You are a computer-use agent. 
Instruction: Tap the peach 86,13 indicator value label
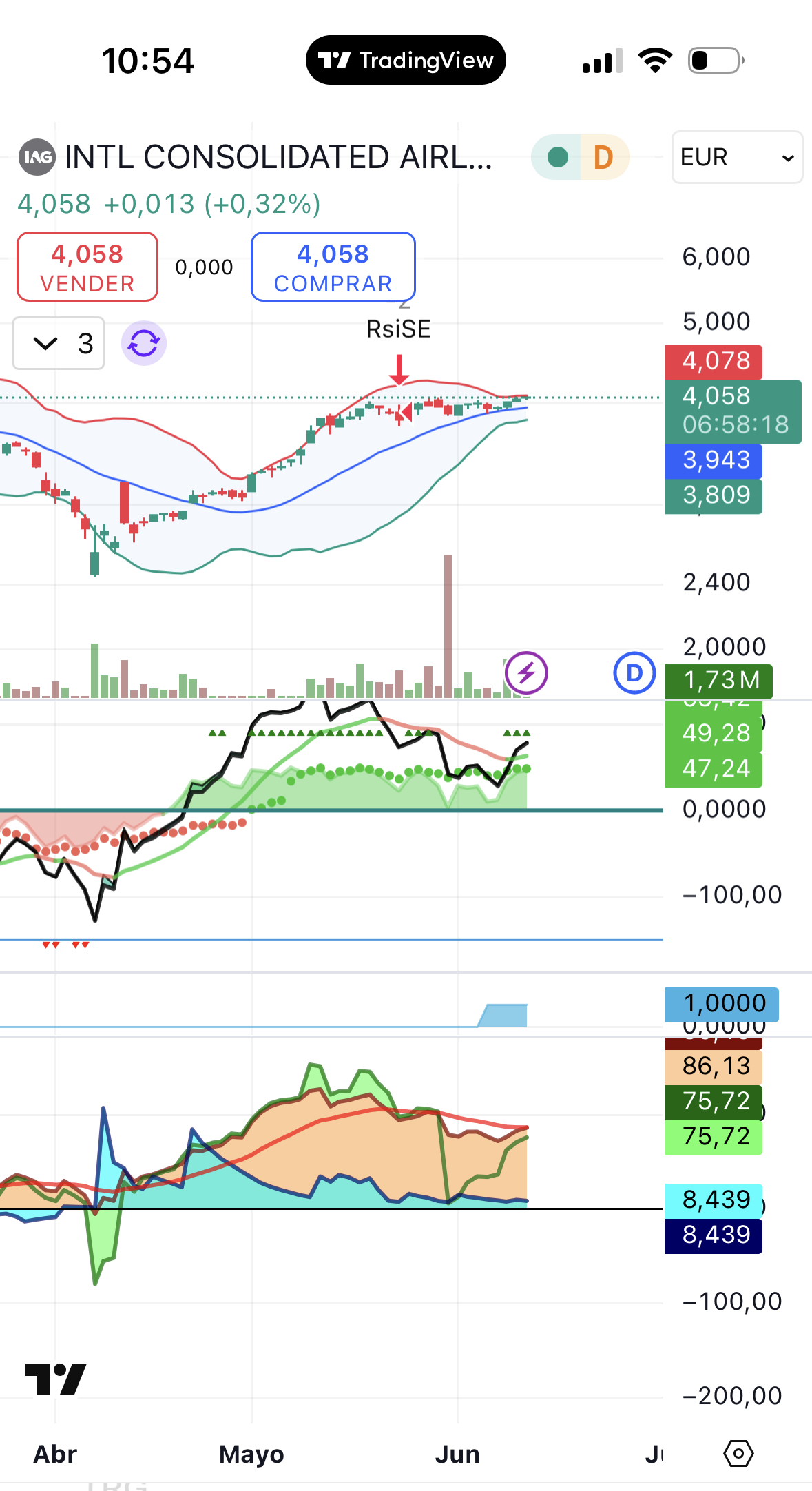pyautogui.click(x=714, y=1067)
